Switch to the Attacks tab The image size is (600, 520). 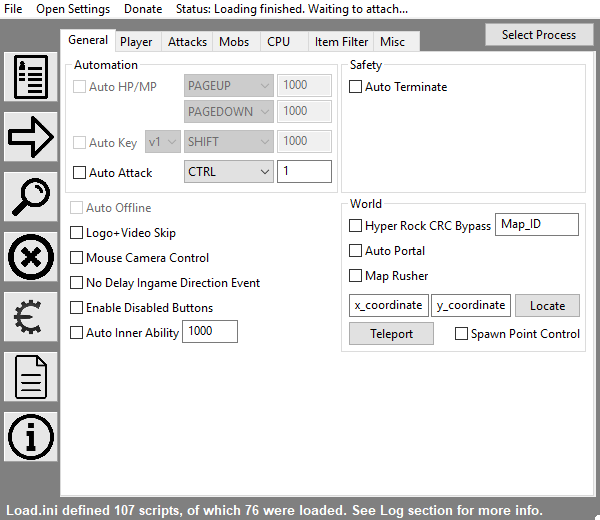pyautogui.click(x=187, y=42)
